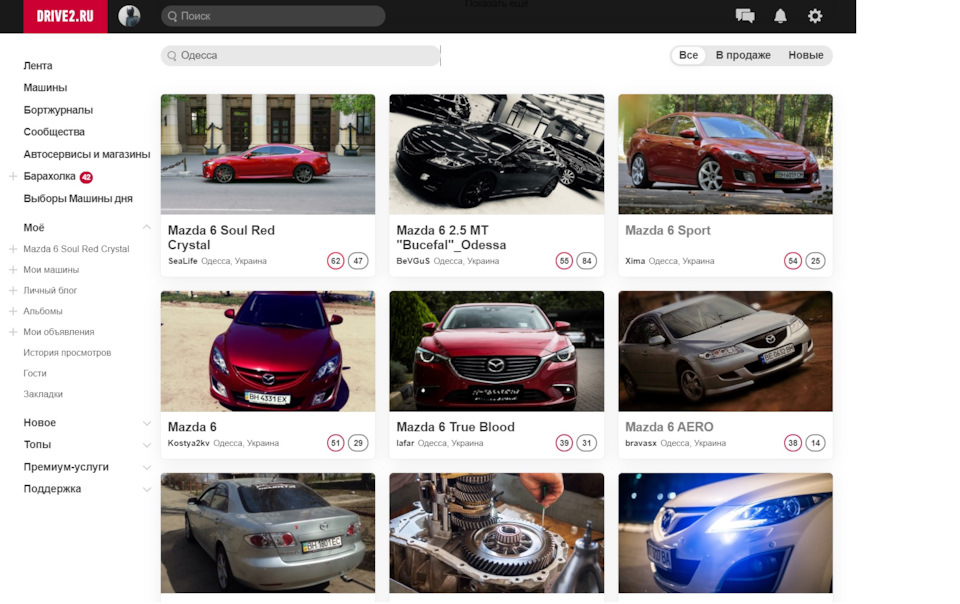
Task: Open the settings gear icon
Action: [x=815, y=16]
